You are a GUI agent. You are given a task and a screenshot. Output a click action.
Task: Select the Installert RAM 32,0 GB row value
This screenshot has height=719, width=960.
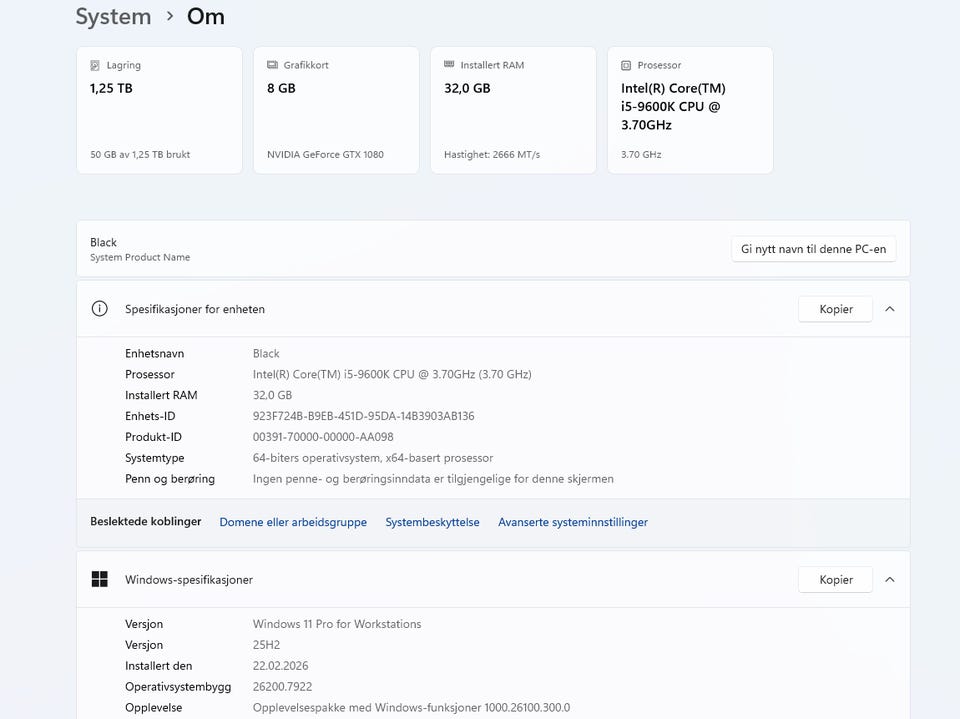pos(272,395)
